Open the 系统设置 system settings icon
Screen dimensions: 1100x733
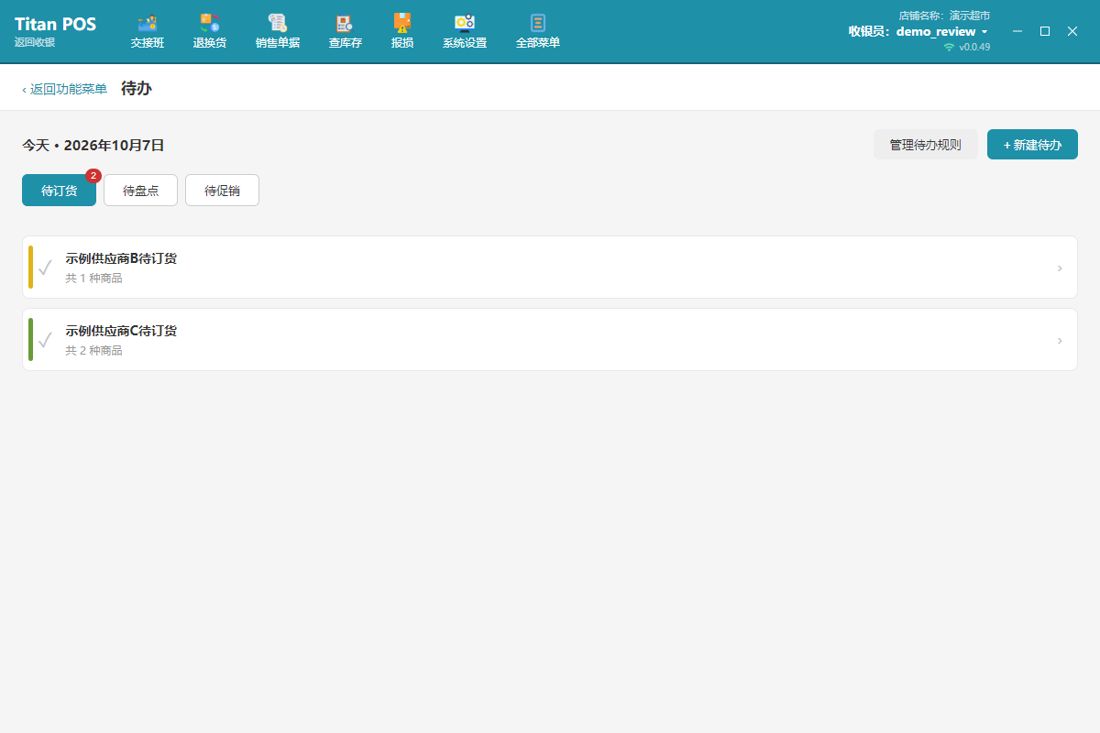[x=464, y=32]
